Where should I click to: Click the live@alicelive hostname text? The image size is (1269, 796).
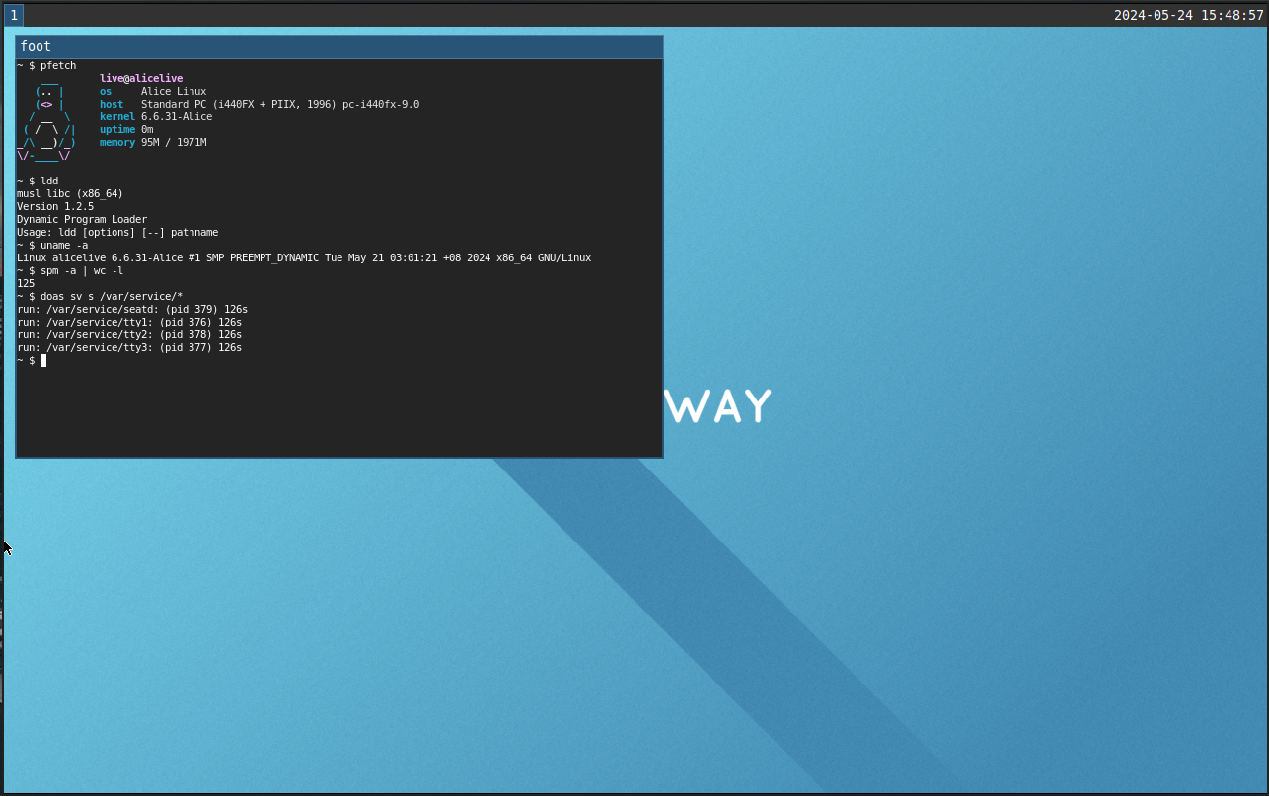click(141, 78)
